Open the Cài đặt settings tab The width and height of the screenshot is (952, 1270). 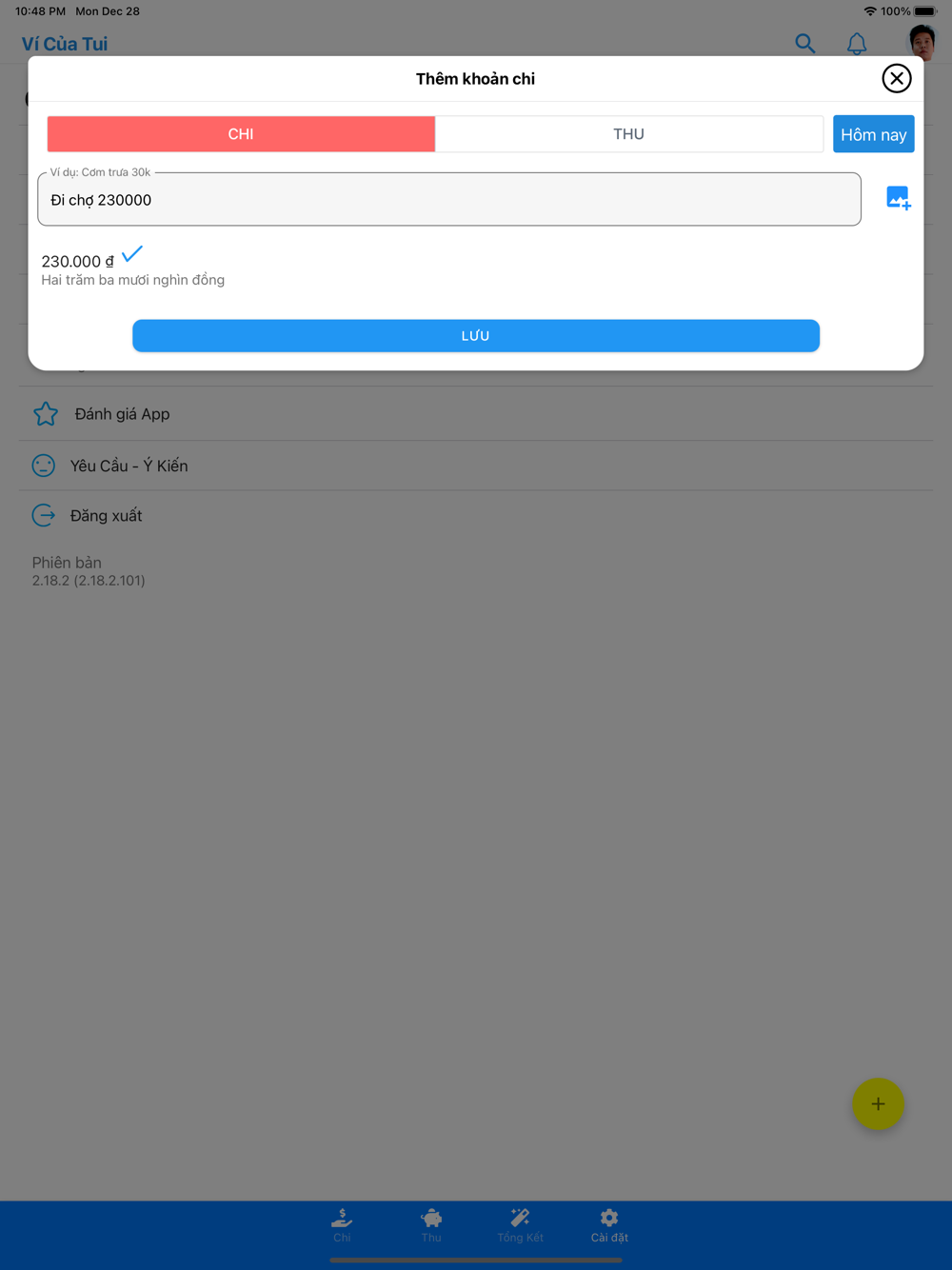pos(609,1225)
